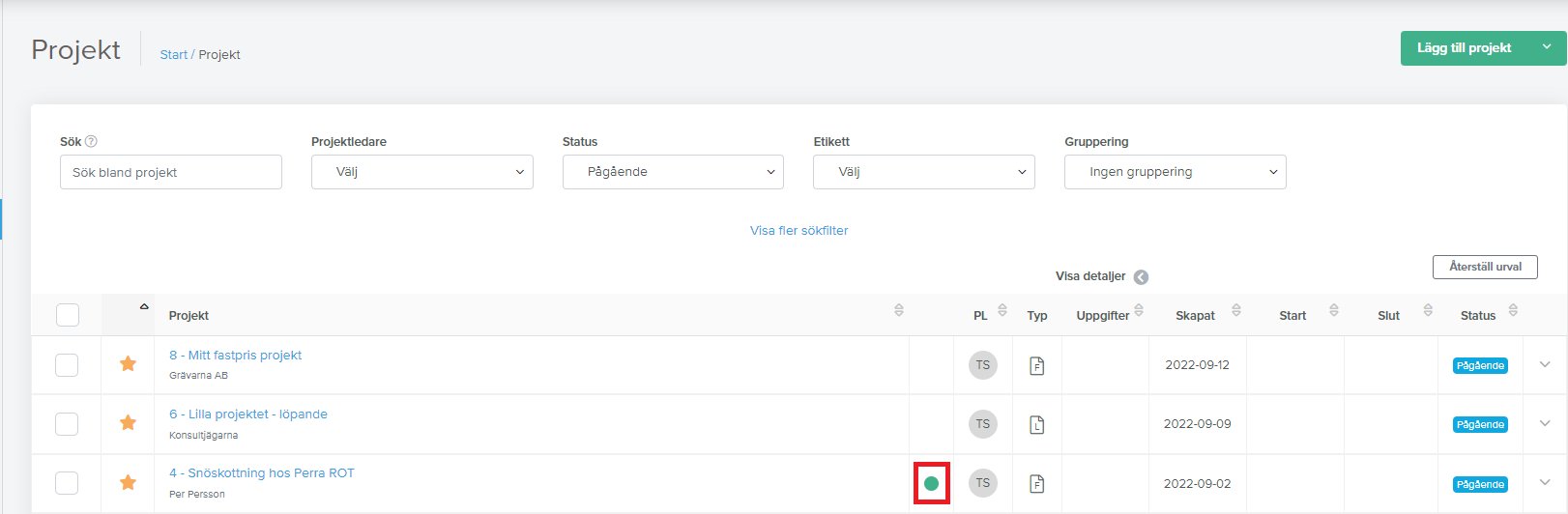Click the TS avatar on Mitt fastpris projekt row
This screenshot has height=514, width=1568.
(x=983, y=365)
